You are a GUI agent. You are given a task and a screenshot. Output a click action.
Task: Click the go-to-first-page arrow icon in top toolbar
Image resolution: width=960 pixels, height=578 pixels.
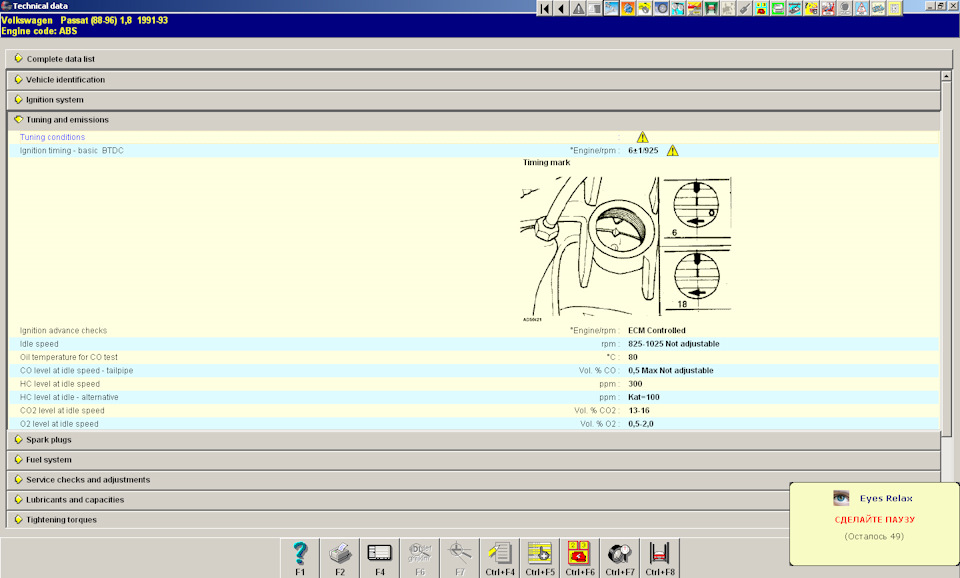click(x=544, y=9)
